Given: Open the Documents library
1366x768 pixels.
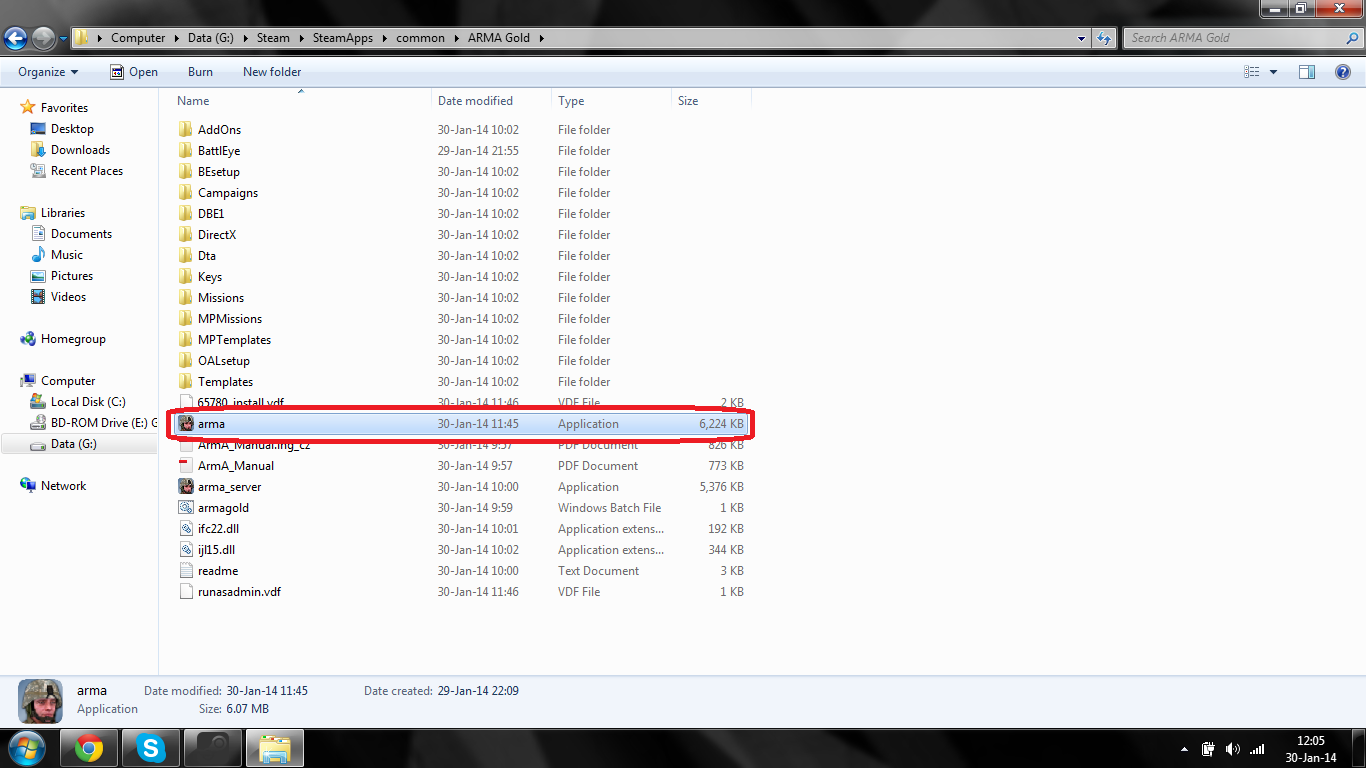Looking at the screenshot, I should click(x=81, y=234).
